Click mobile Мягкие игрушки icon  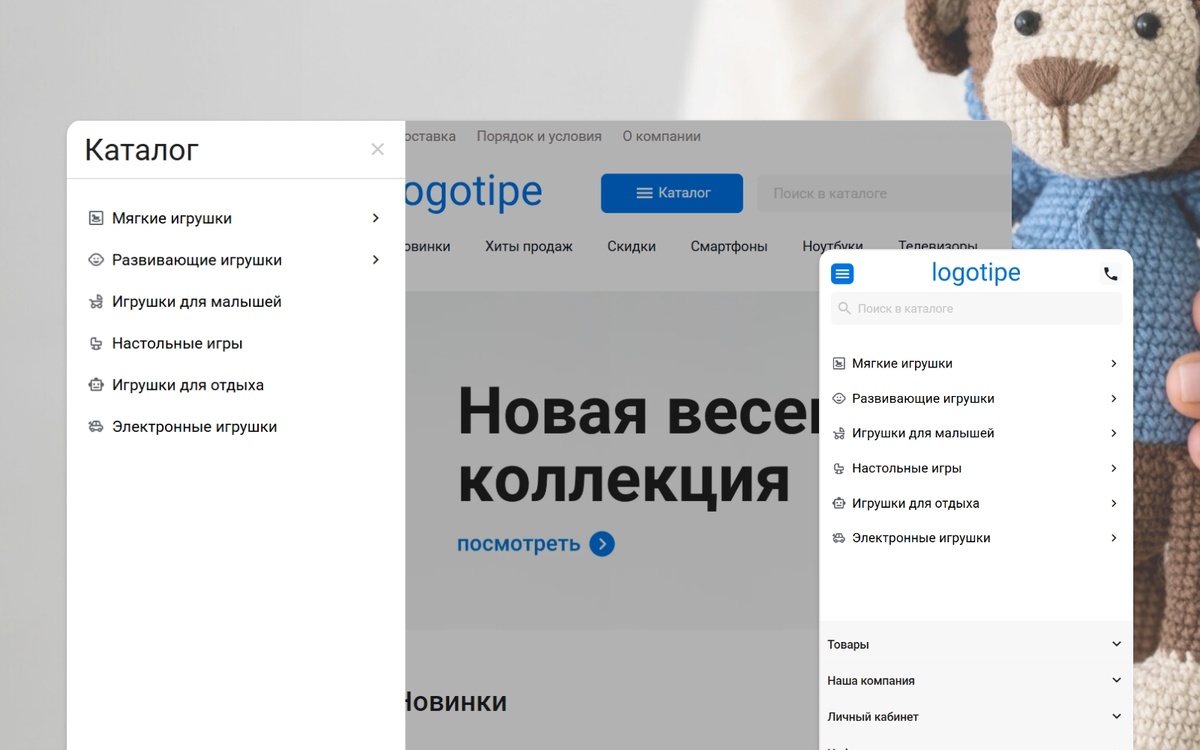839,364
